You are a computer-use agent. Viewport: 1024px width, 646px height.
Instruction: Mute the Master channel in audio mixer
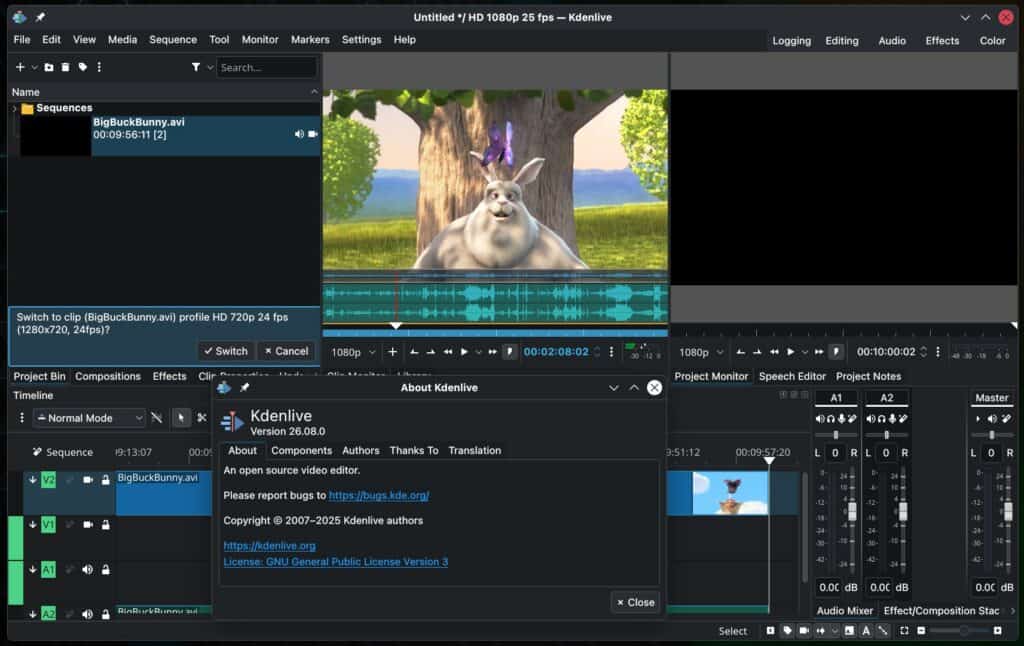(992, 419)
